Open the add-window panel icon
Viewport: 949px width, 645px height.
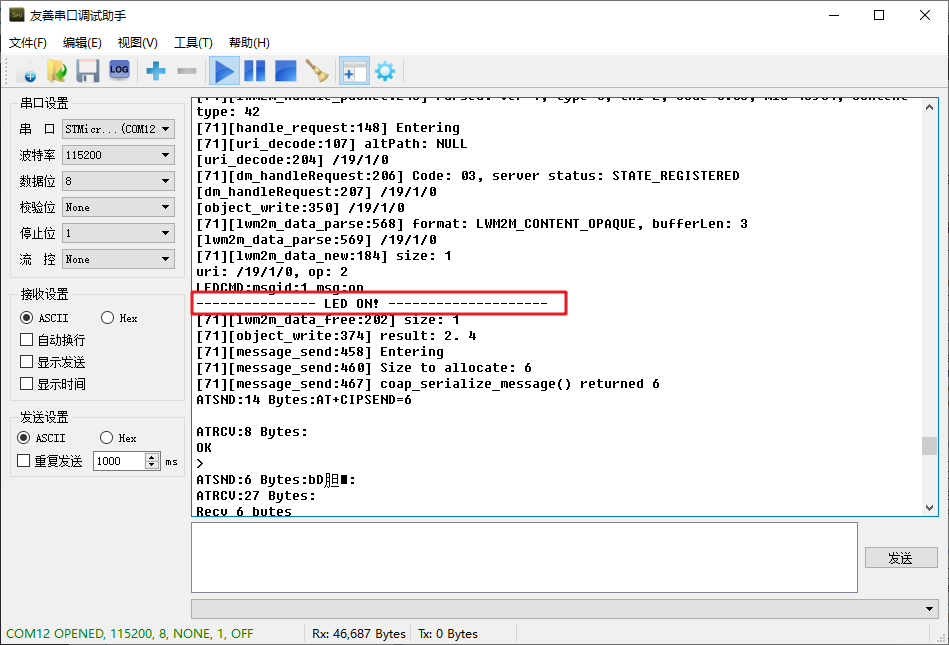[354, 71]
